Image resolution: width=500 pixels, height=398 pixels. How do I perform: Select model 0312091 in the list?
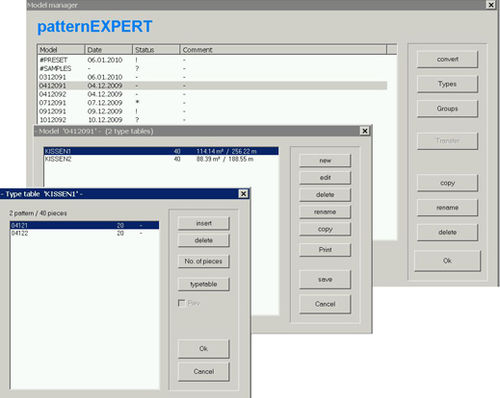212,77
